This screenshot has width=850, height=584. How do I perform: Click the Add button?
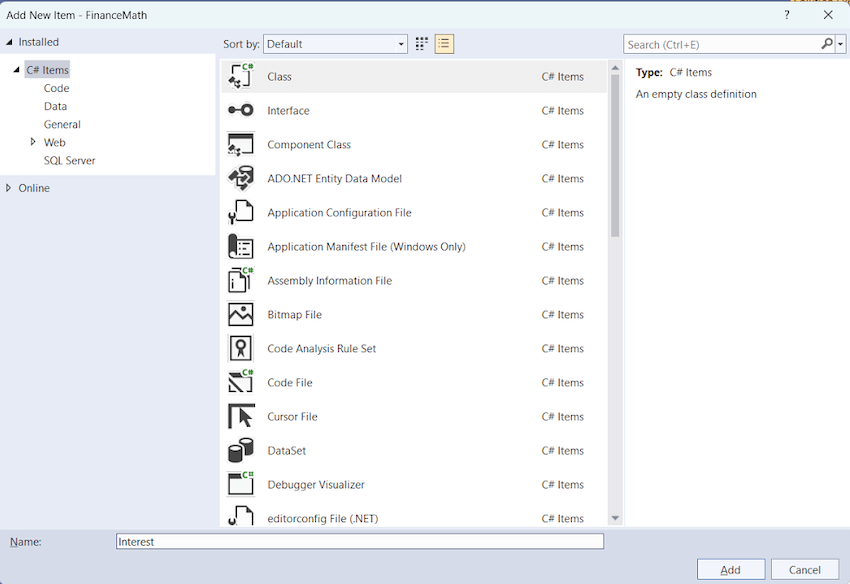pos(731,568)
